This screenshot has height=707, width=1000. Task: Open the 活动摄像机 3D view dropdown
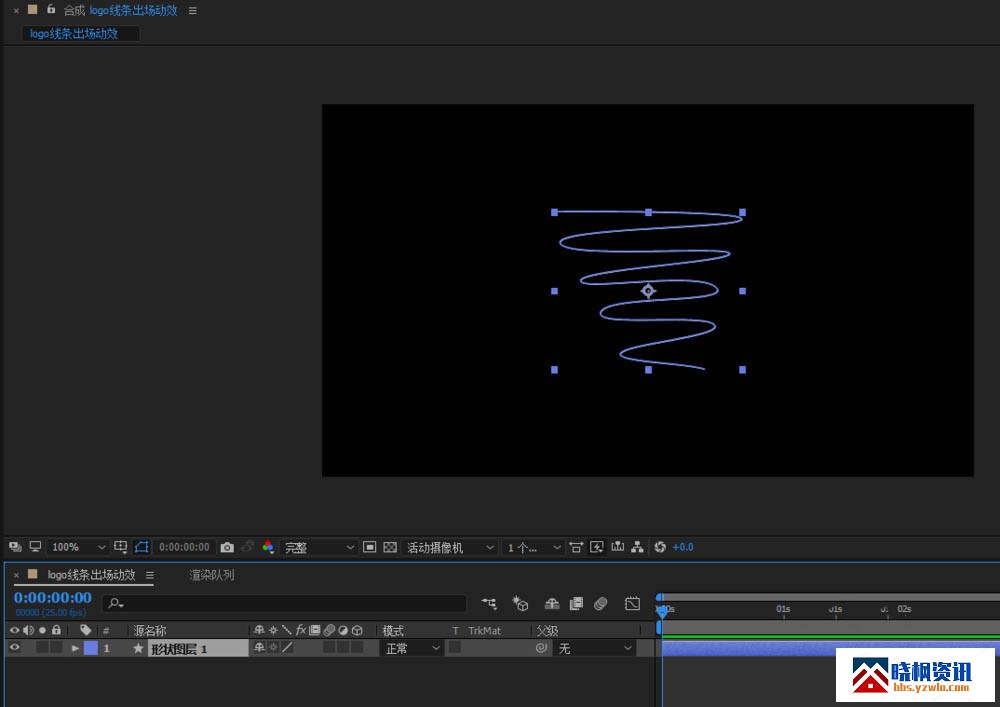tap(450, 547)
